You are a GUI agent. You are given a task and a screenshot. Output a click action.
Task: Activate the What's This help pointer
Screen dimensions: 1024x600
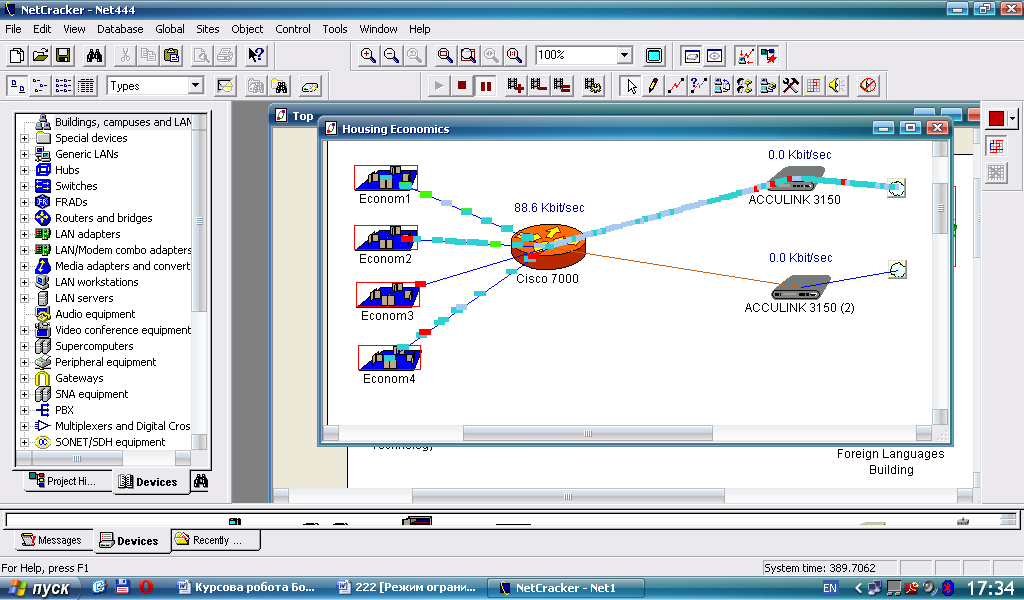pyautogui.click(x=256, y=55)
